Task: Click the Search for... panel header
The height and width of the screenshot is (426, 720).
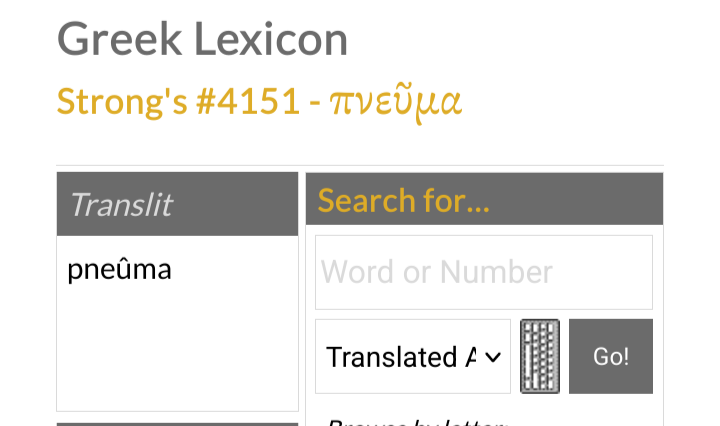Action: point(484,200)
